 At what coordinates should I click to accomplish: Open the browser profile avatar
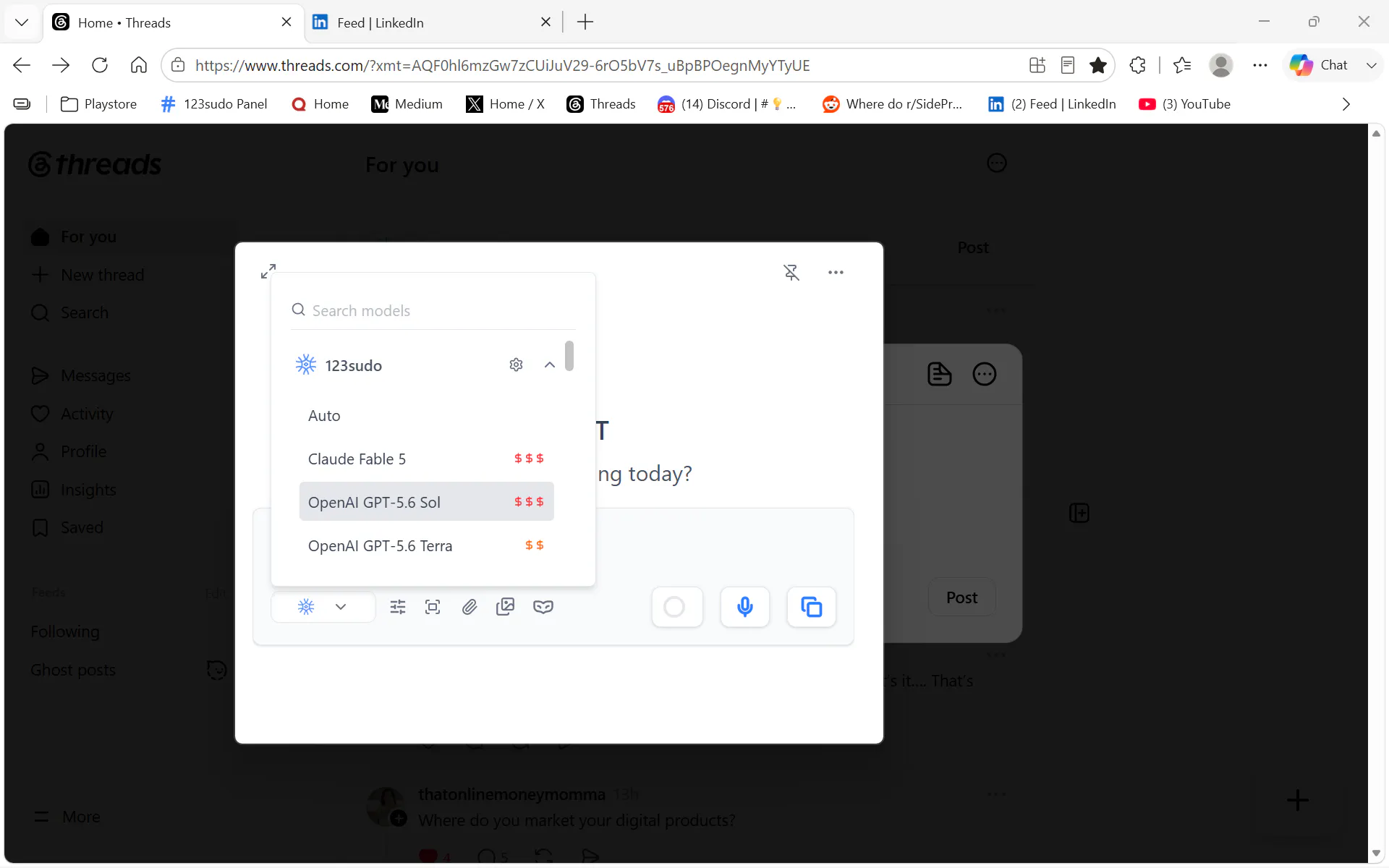click(1221, 65)
